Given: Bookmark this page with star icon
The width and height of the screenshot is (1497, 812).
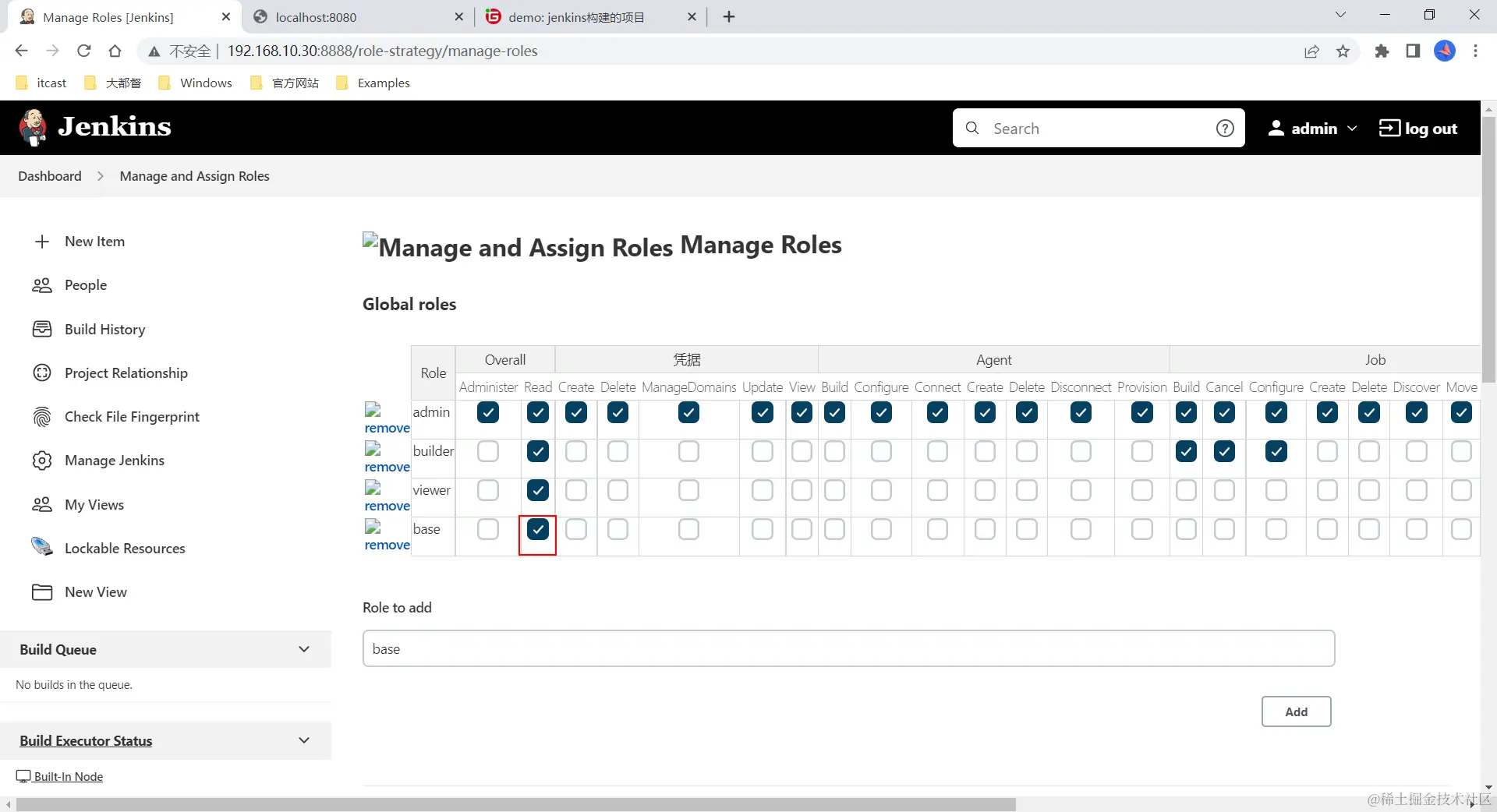Looking at the screenshot, I should point(1343,51).
